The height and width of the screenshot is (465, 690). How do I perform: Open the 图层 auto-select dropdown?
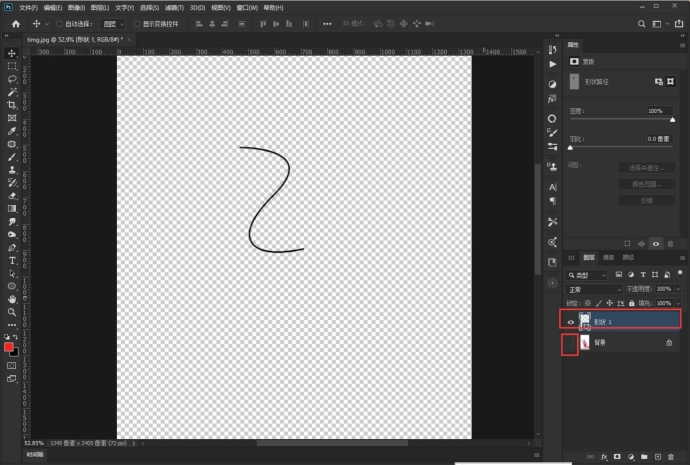[113, 24]
